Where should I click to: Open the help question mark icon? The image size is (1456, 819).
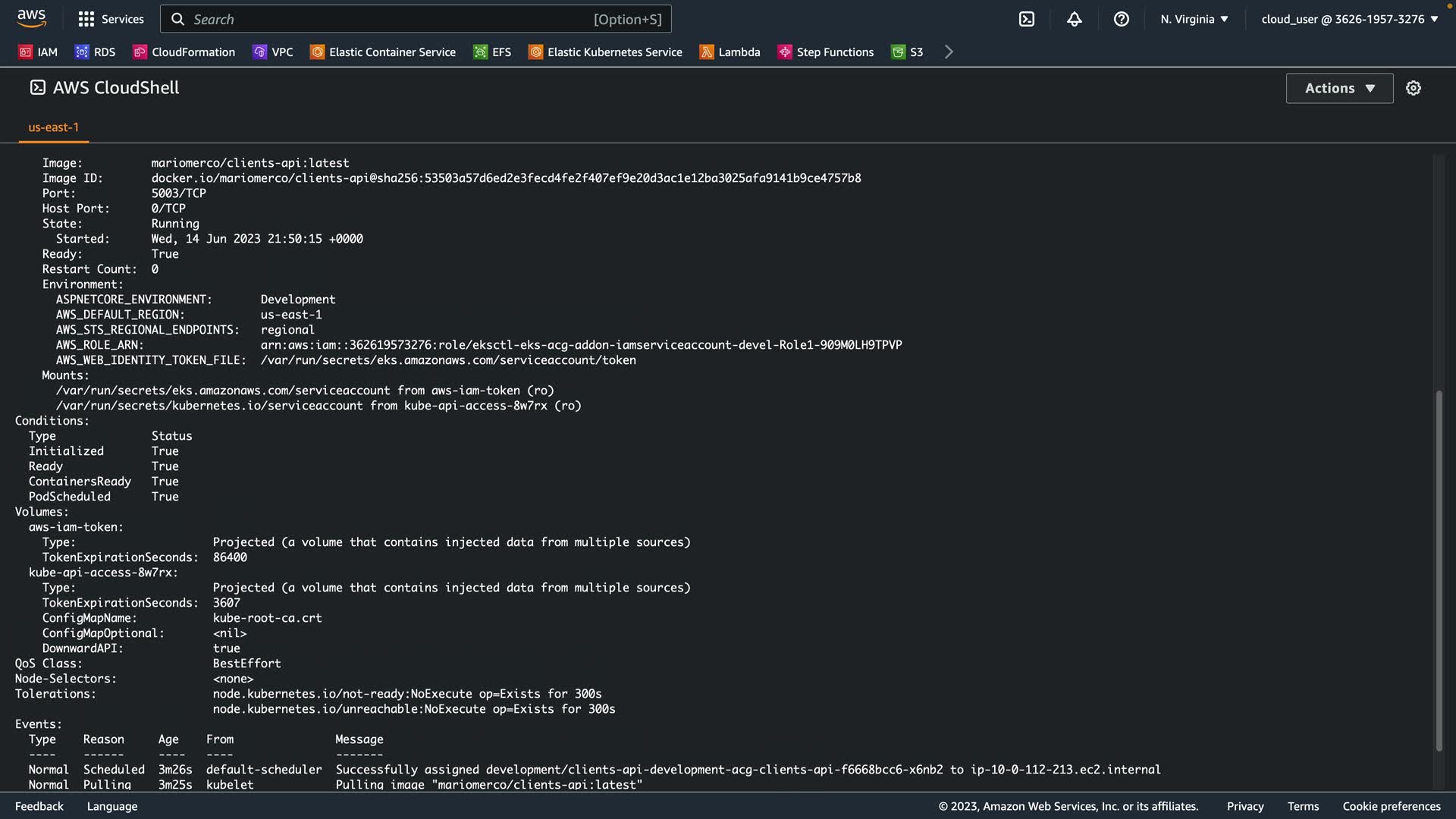(1121, 19)
